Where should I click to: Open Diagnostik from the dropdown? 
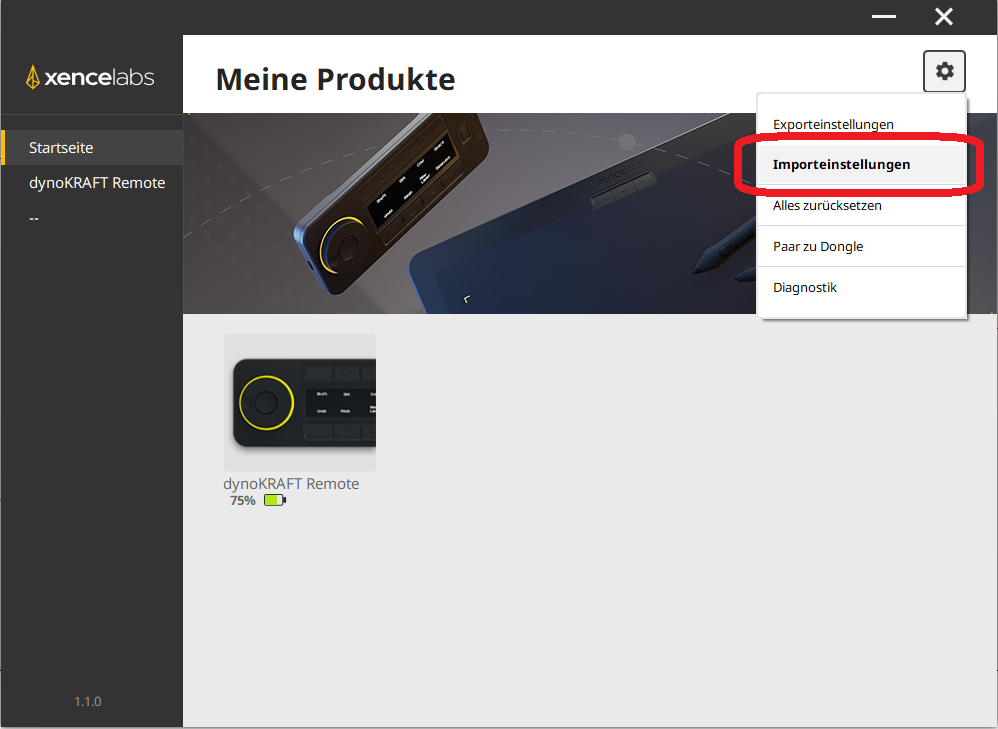(861, 287)
